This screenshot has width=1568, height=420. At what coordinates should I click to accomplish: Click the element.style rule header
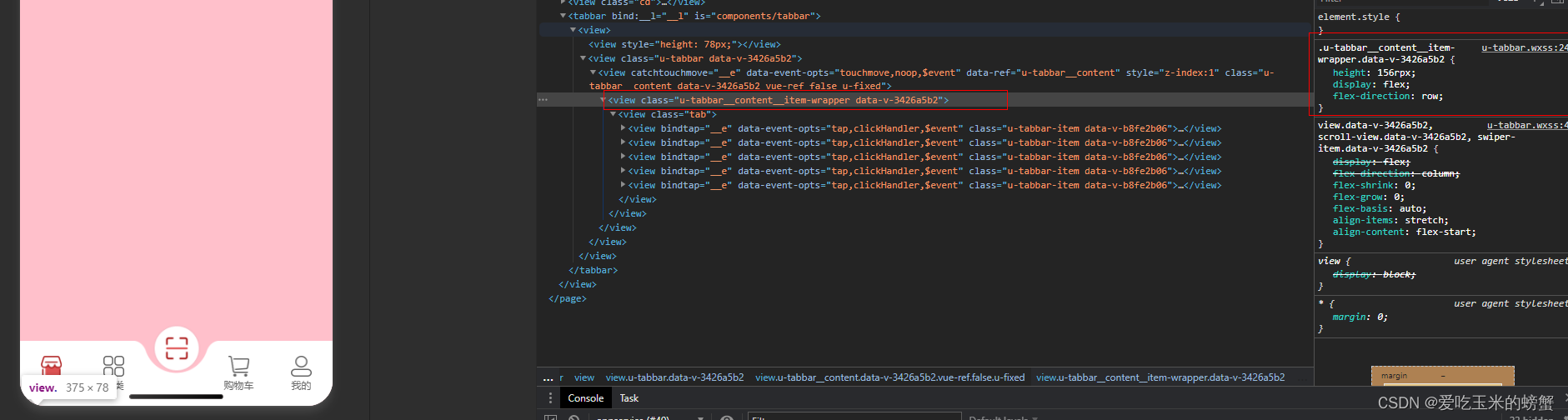(1359, 17)
